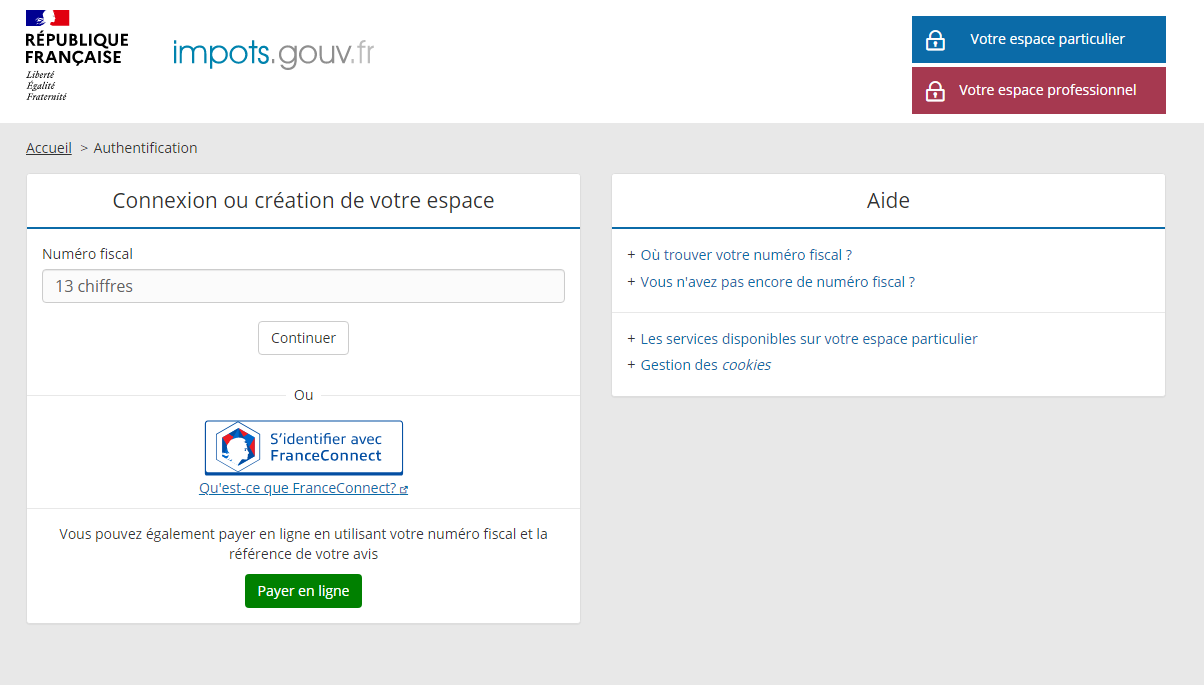Expand the Gestion des cookies section
Screen dimensions: 1204x685
pyautogui.click(x=706, y=365)
